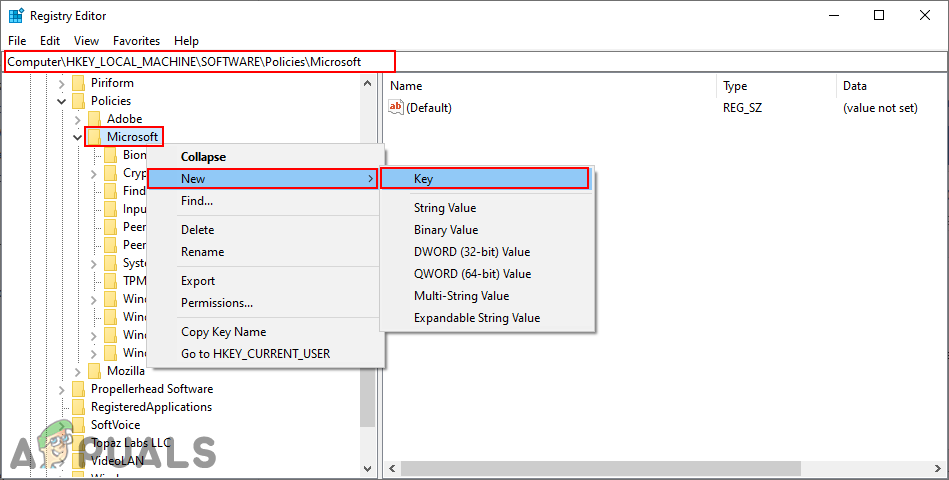This screenshot has height=480, width=949.
Task: Click the (value not set) data cell
Action: tap(880, 108)
